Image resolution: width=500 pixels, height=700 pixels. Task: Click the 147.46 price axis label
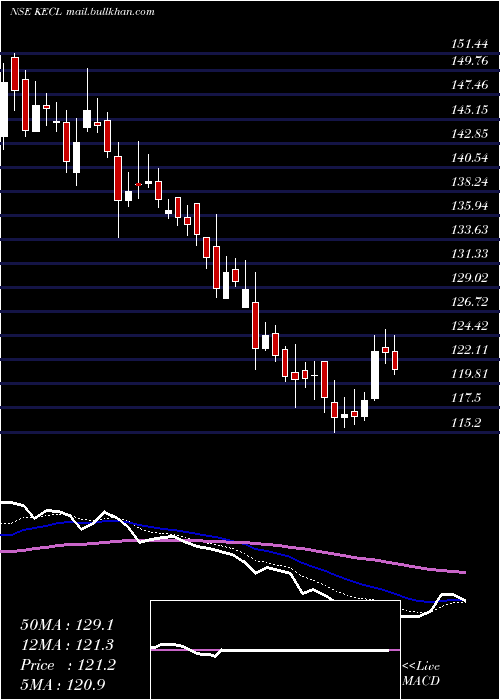click(469, 85)
